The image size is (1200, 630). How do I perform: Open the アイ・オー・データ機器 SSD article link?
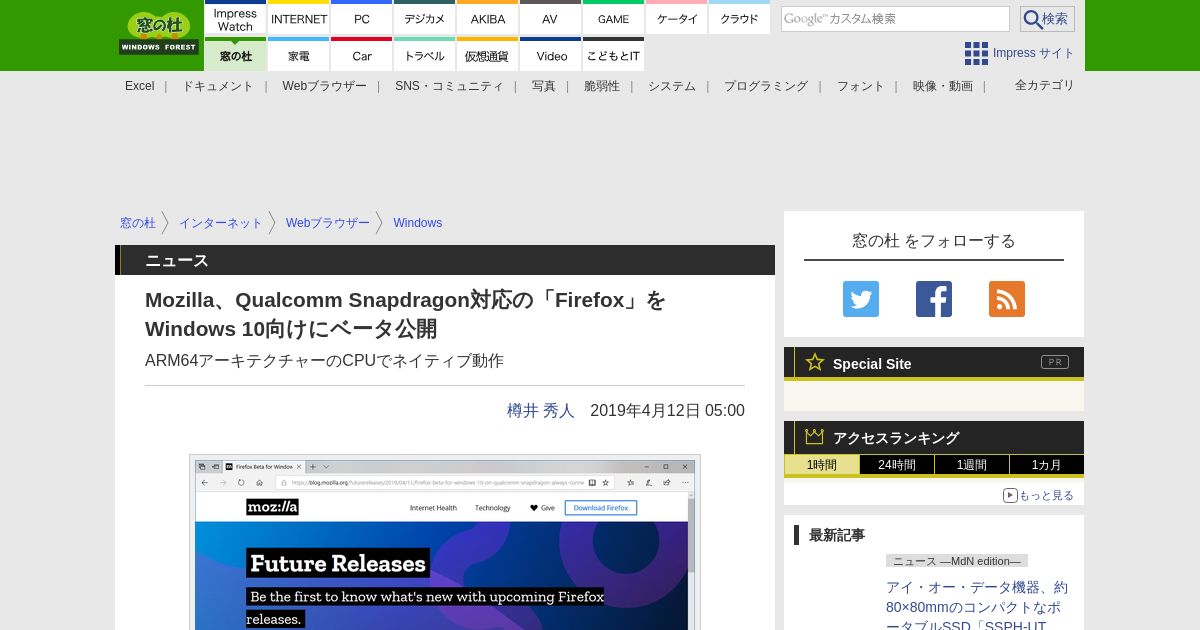977,606
